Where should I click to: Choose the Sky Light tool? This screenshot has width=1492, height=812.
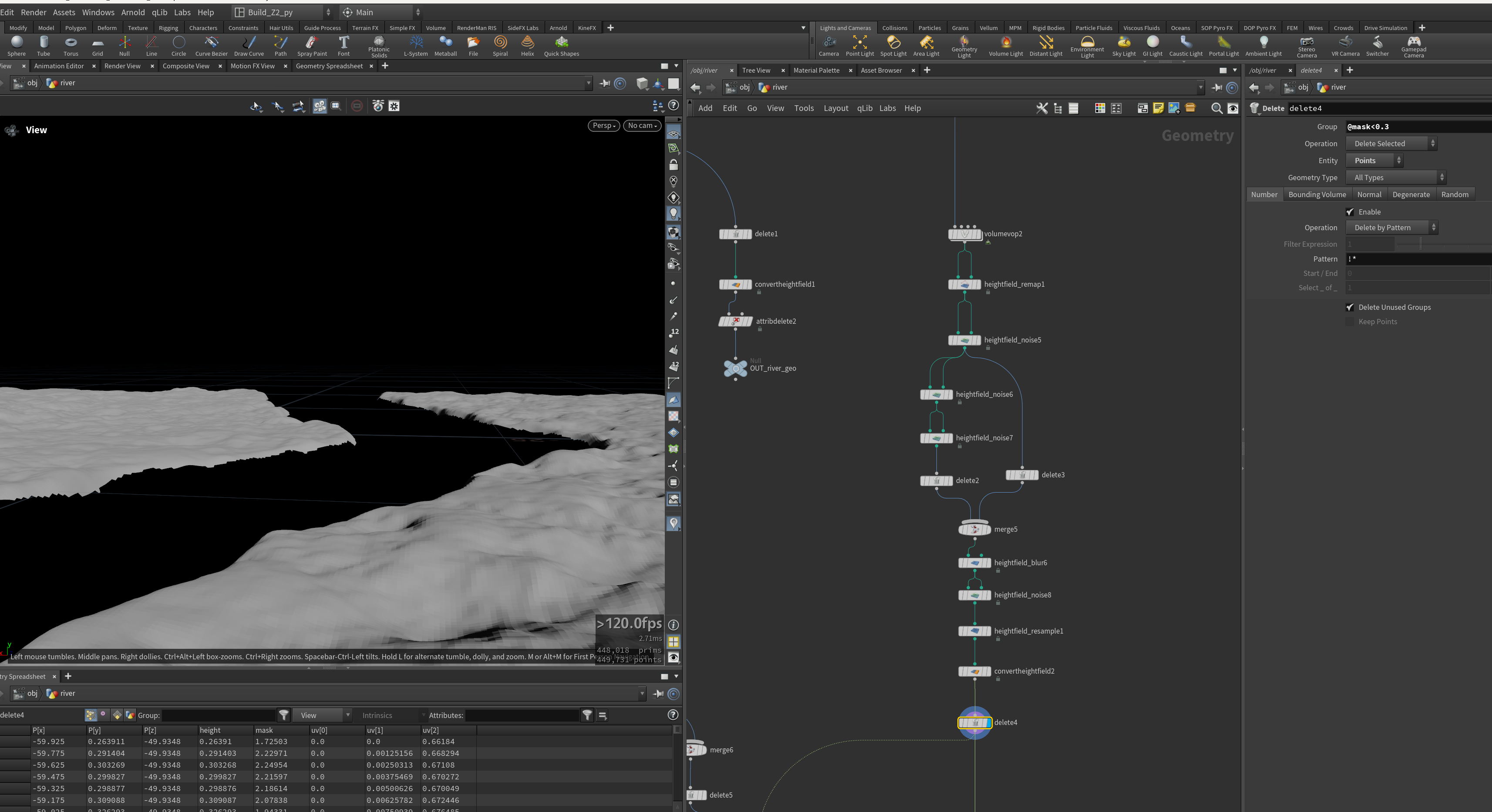pos(1124,46)
